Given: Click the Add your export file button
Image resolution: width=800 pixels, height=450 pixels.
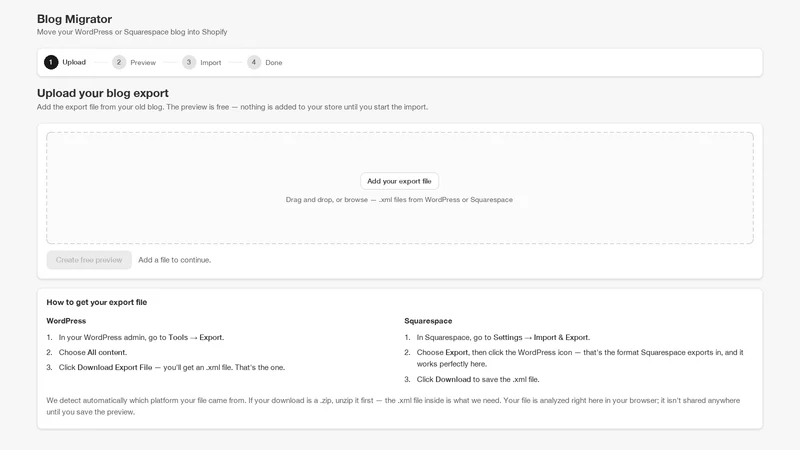Looking at the screenshot, I should [399, 181].
